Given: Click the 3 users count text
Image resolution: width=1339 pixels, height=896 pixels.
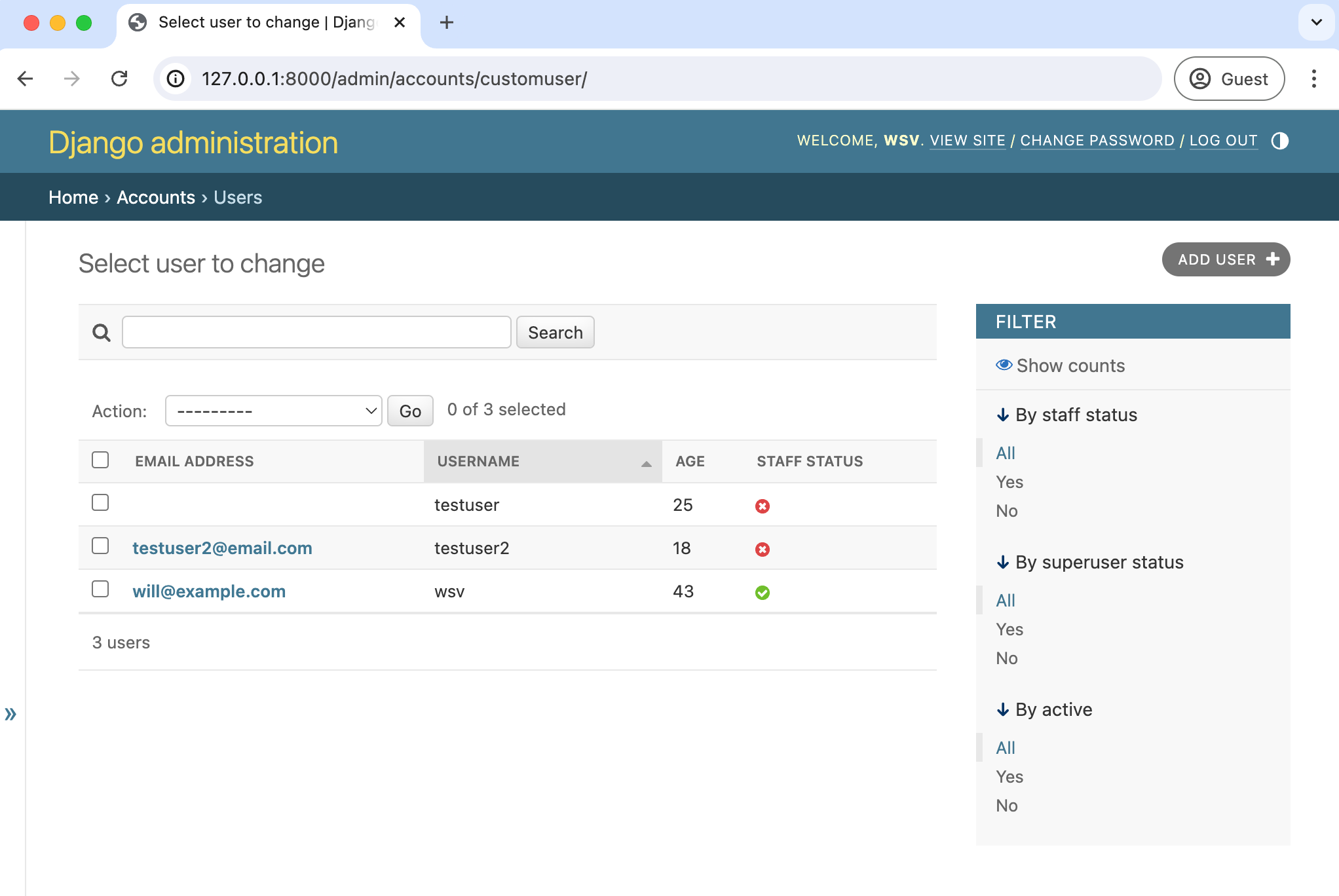Looking at the screenshot, I should coord(121,643).
